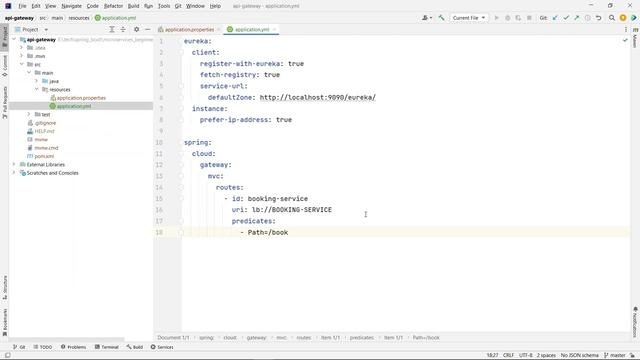The width and height of the screenshot is (640, 360).
Task: Open editor tabs three-dot menu
Action: click(x=626, y=29)
